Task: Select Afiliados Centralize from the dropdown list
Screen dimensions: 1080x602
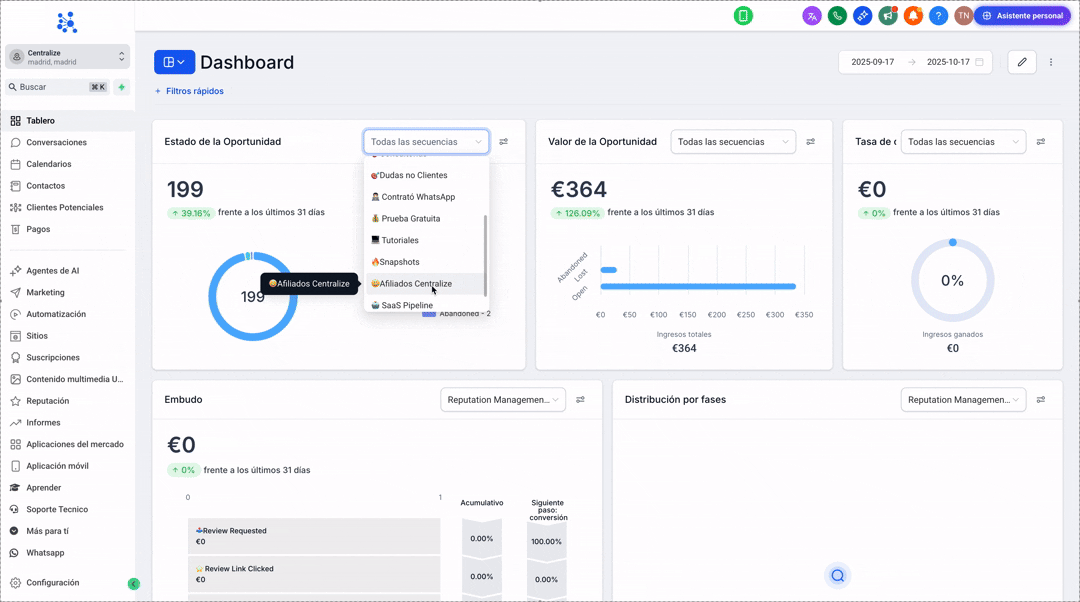Action: [415, 284]
